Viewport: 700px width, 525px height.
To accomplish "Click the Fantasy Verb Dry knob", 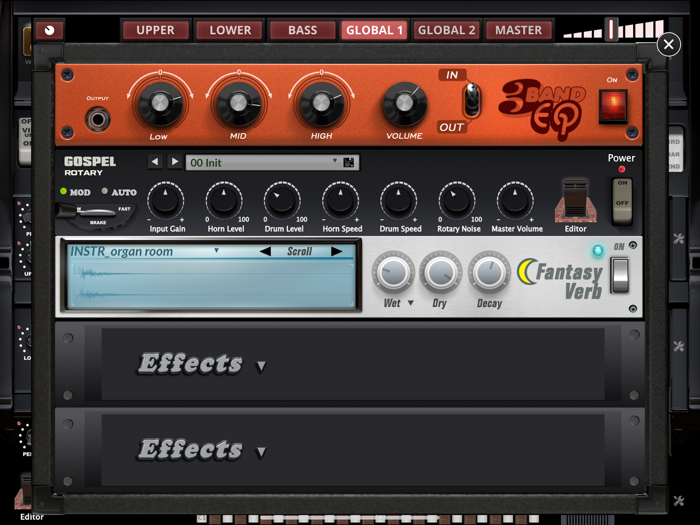I will [x=441, y=273].
